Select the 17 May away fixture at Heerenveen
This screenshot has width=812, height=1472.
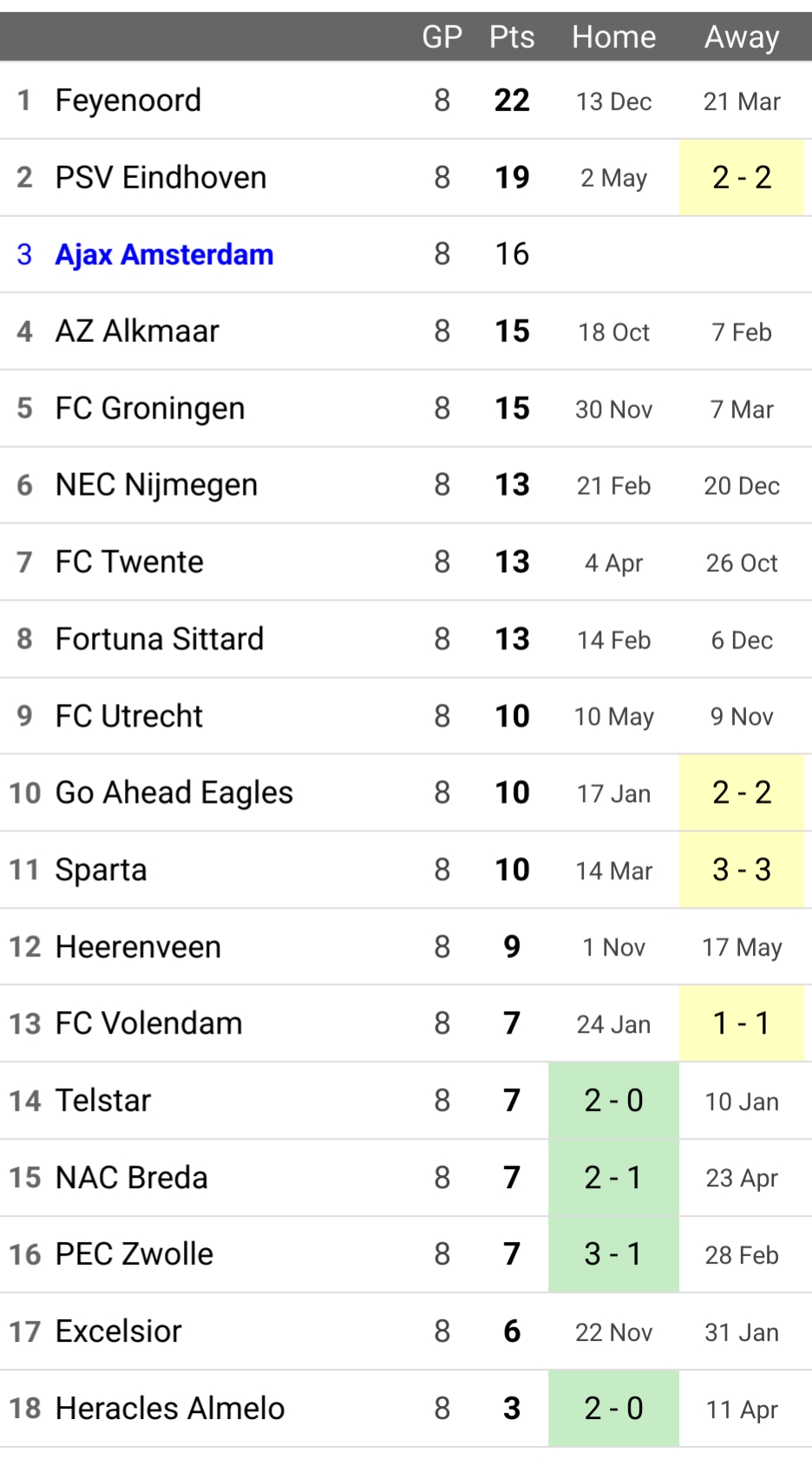coord(742,947)
